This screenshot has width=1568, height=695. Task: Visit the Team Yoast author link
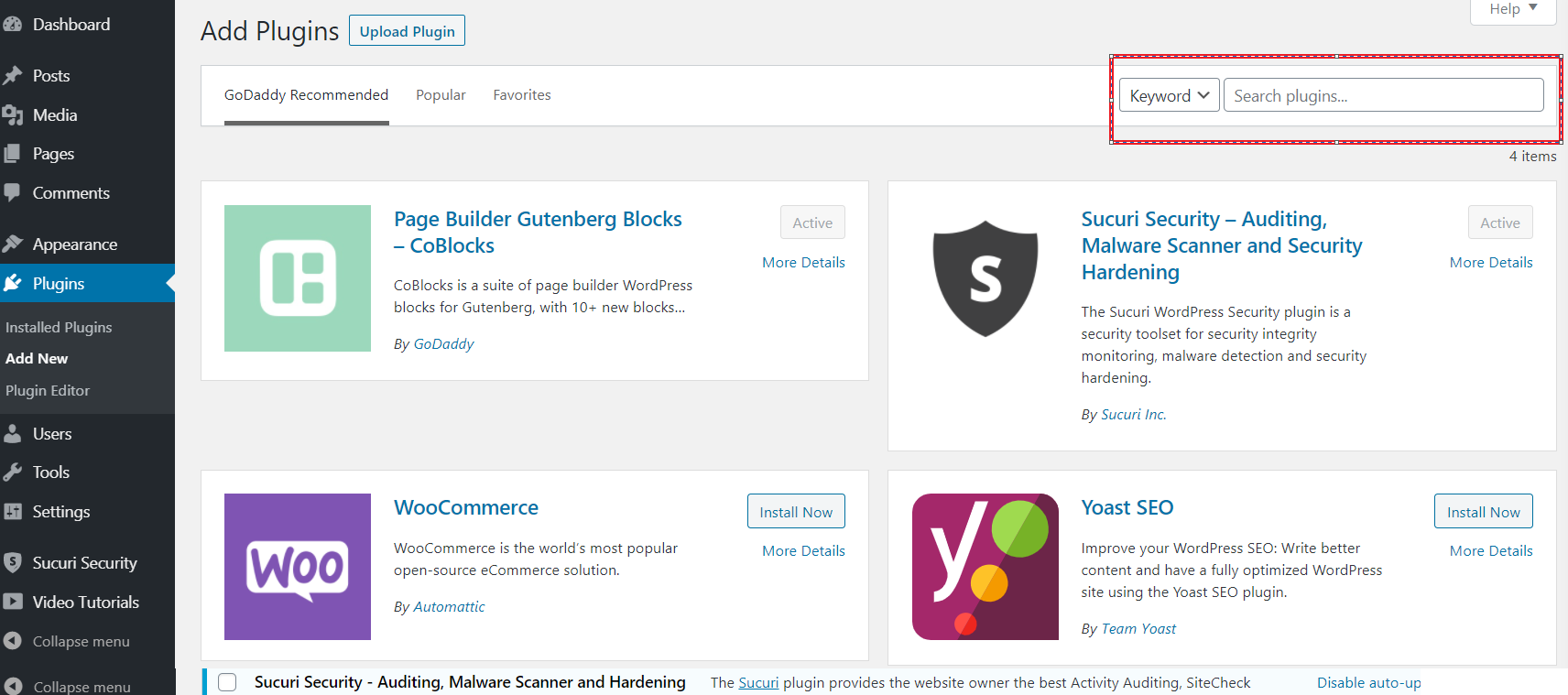click(1138, 629)
